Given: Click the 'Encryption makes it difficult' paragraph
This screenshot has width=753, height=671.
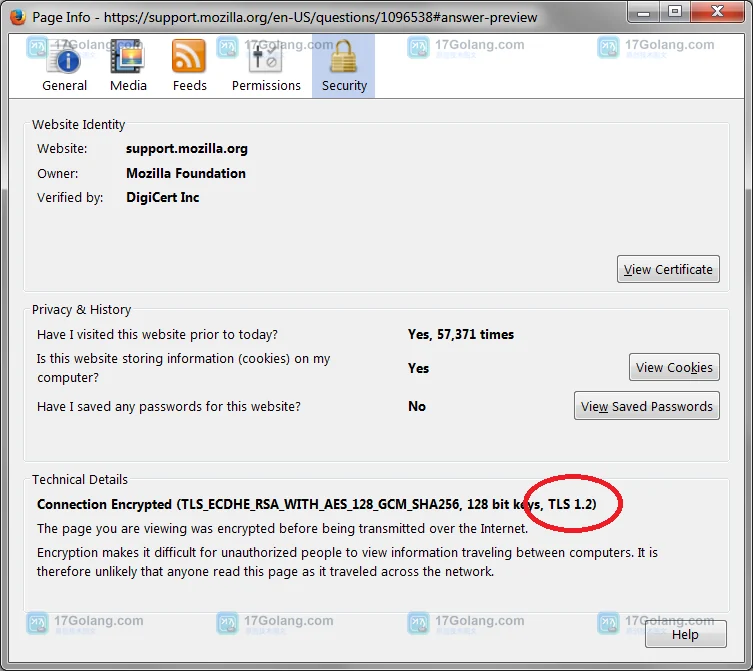Looking at the screenshot, I should 347,562.
